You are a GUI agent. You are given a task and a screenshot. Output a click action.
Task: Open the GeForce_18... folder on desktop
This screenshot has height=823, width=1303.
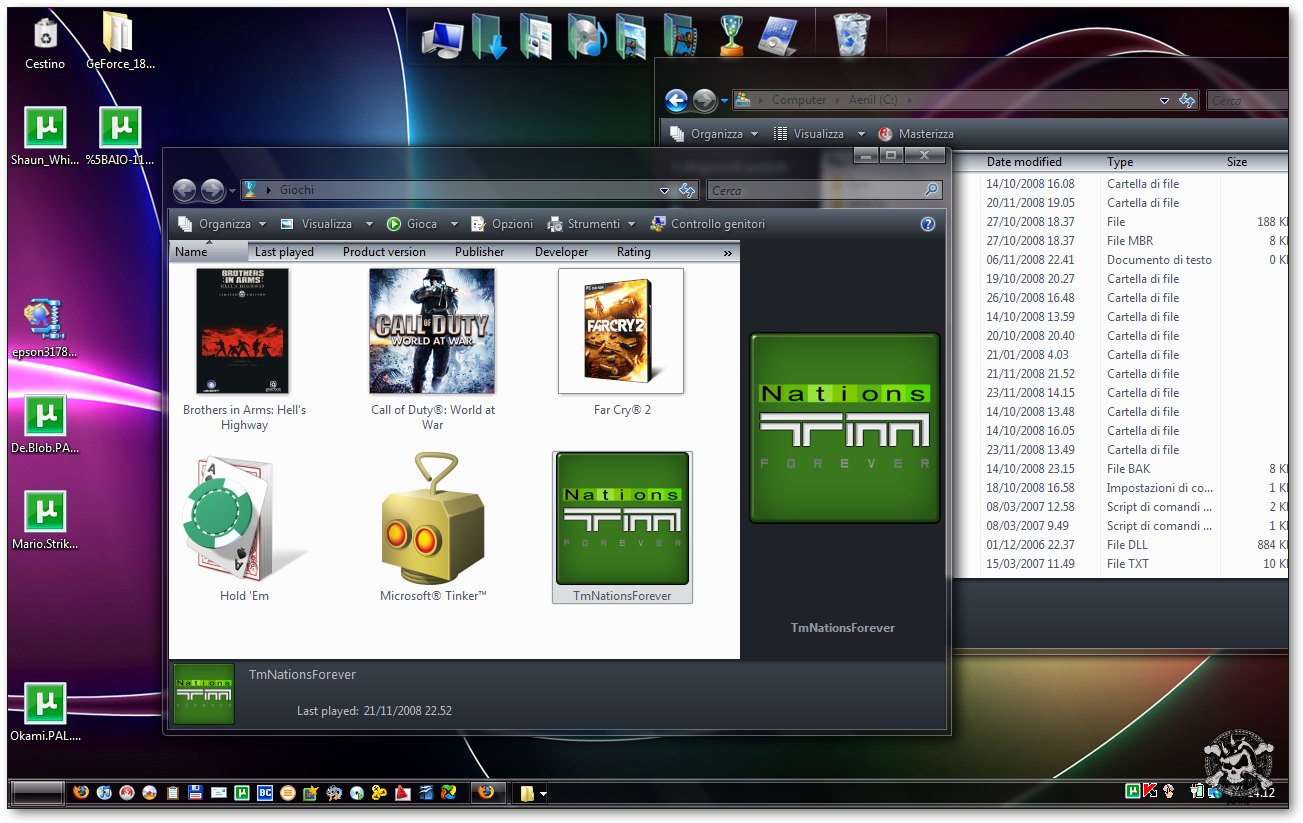(x=120, y=42)
